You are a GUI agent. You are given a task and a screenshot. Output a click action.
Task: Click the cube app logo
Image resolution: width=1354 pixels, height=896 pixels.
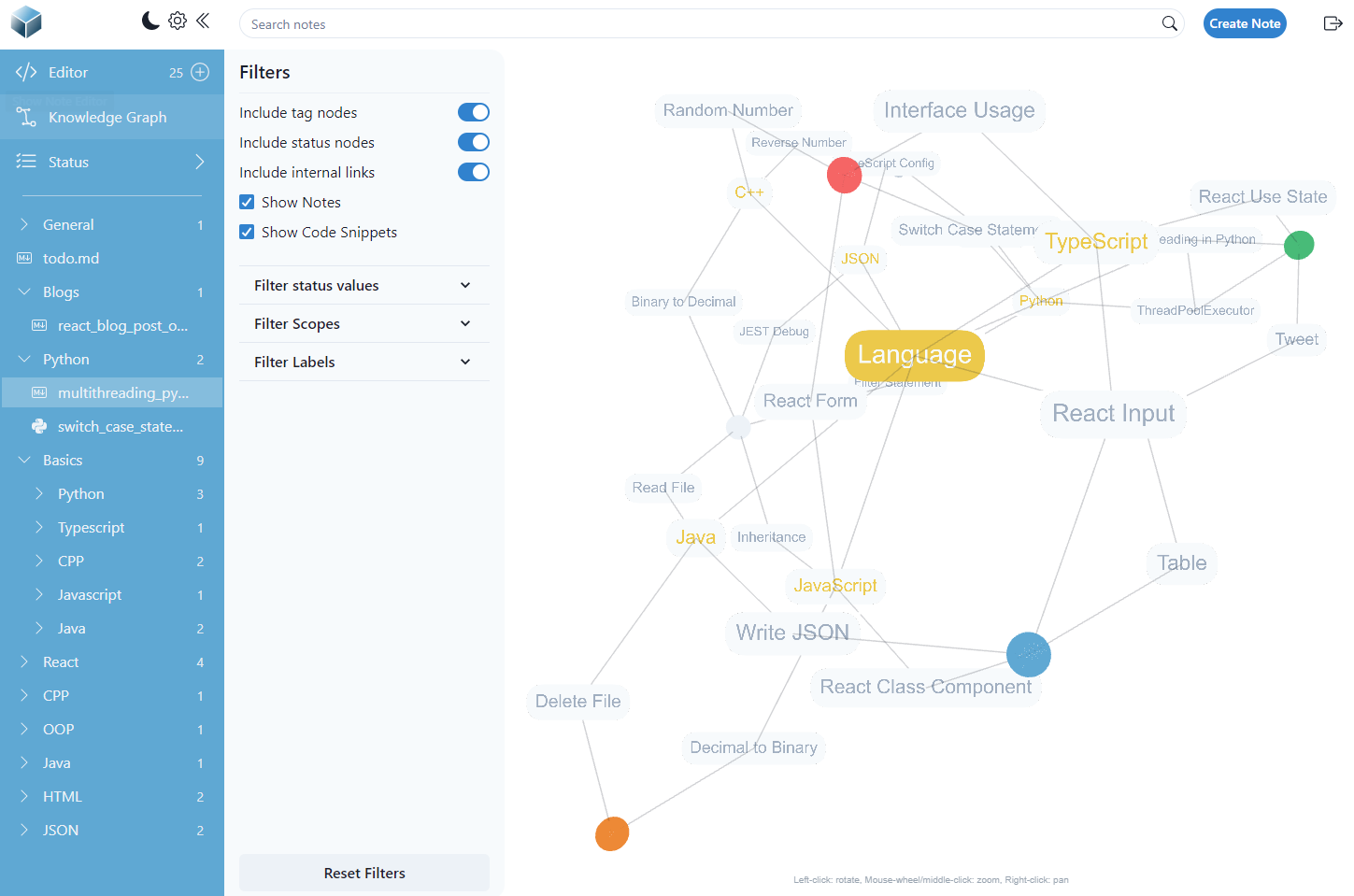click(27, 21)
